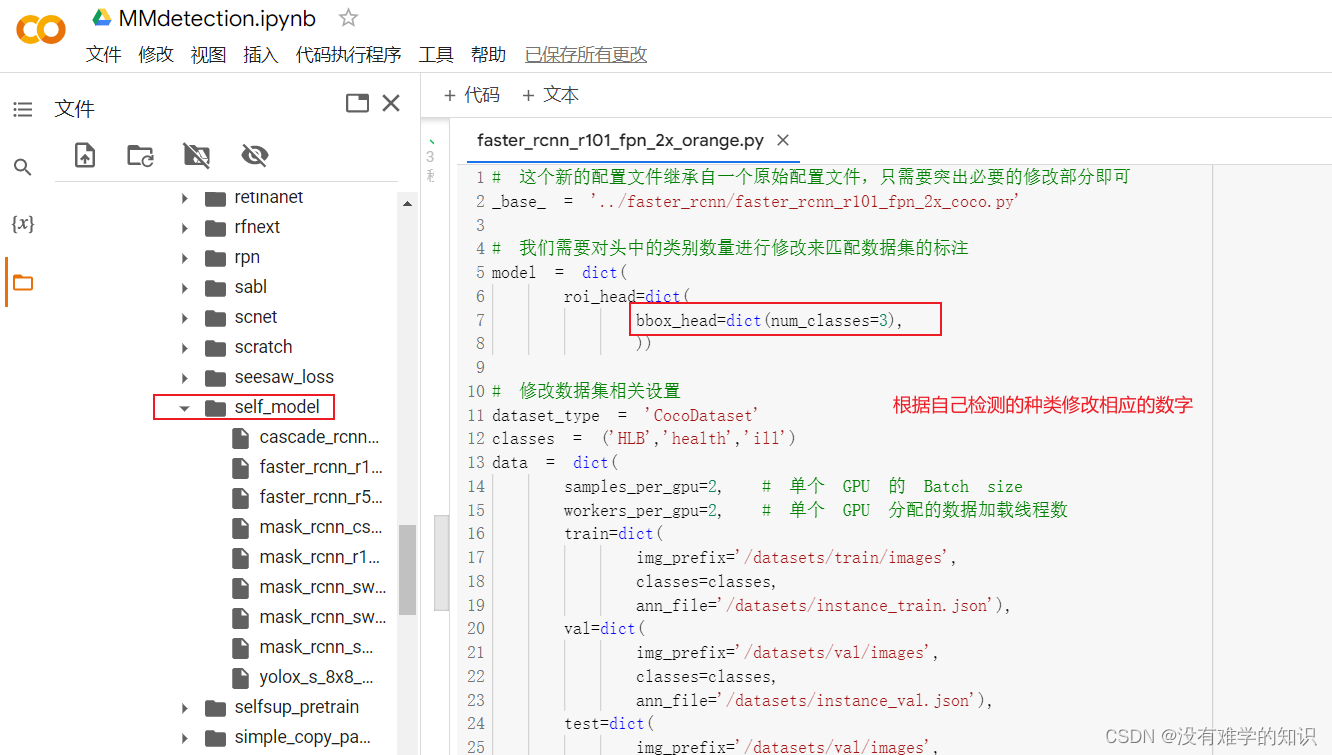Click the line classes = ('HLB','health','ill')
Viewport: 1332px width, 755px height.
pyautogui.click(x=644, y=439)
